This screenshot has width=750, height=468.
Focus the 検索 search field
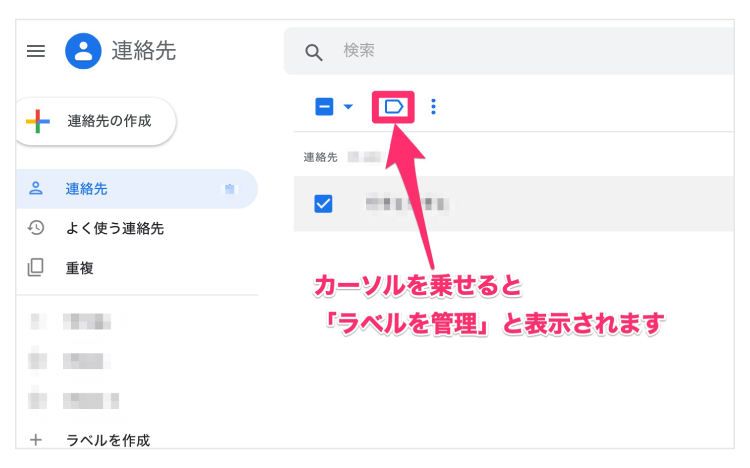pos(509,51)
